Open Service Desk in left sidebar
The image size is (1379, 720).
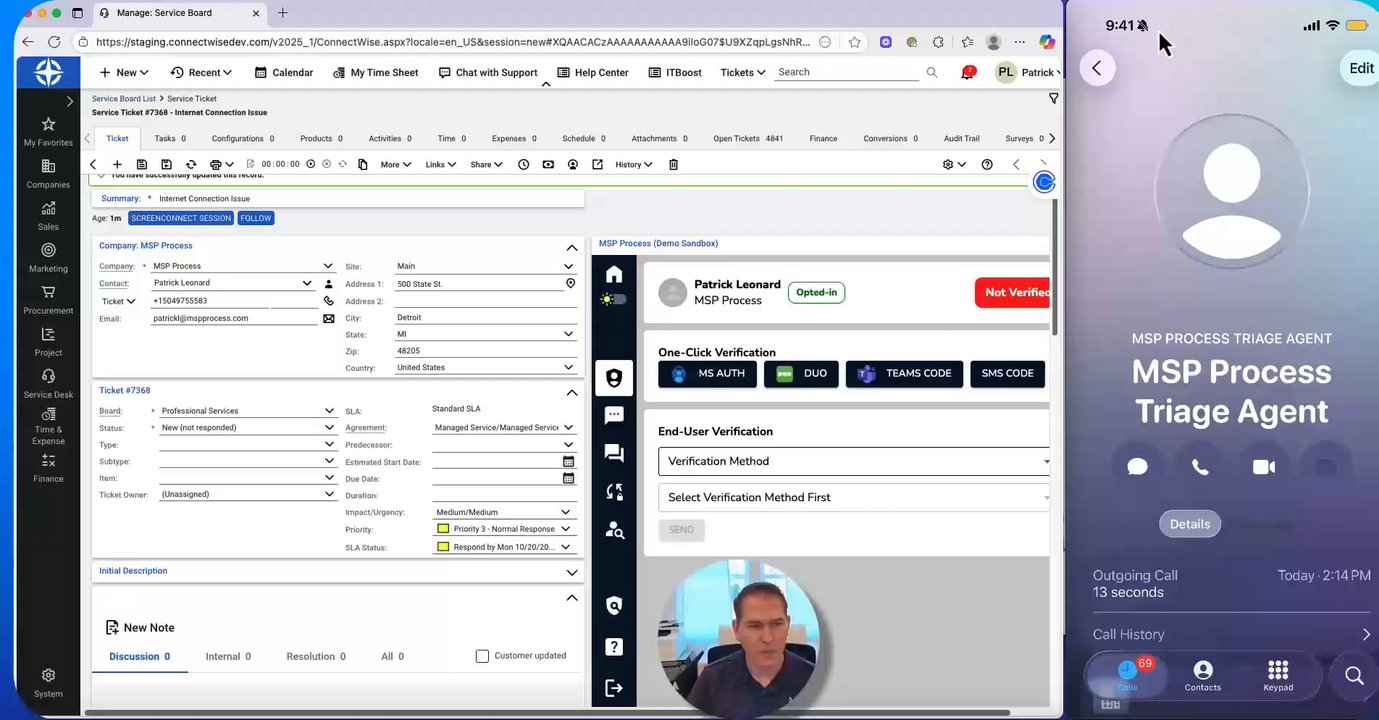coord(48,384)
